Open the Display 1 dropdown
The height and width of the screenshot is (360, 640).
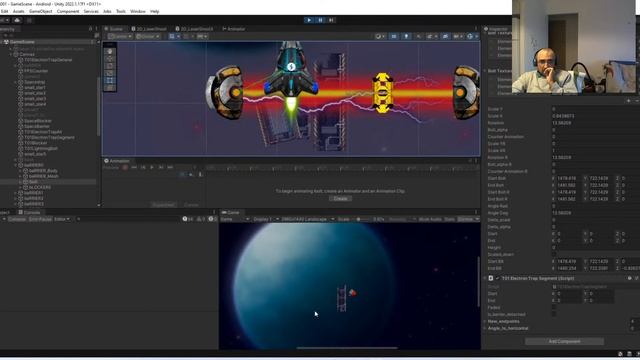pos(266,219)
